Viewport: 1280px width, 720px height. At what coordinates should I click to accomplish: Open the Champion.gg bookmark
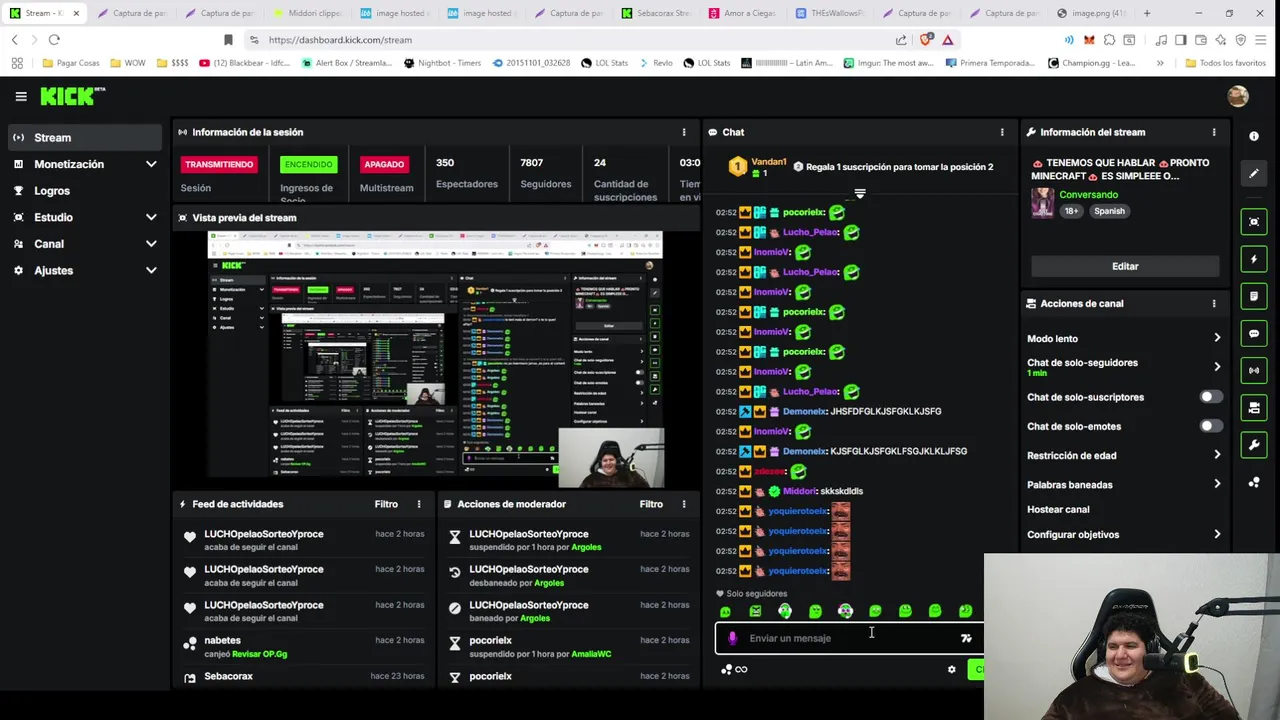(x=1092, y=63)
